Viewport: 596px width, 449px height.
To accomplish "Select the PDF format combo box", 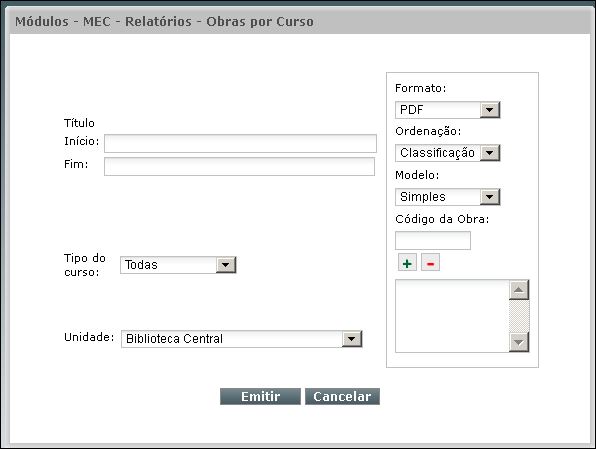I will (x=447, y=110).
